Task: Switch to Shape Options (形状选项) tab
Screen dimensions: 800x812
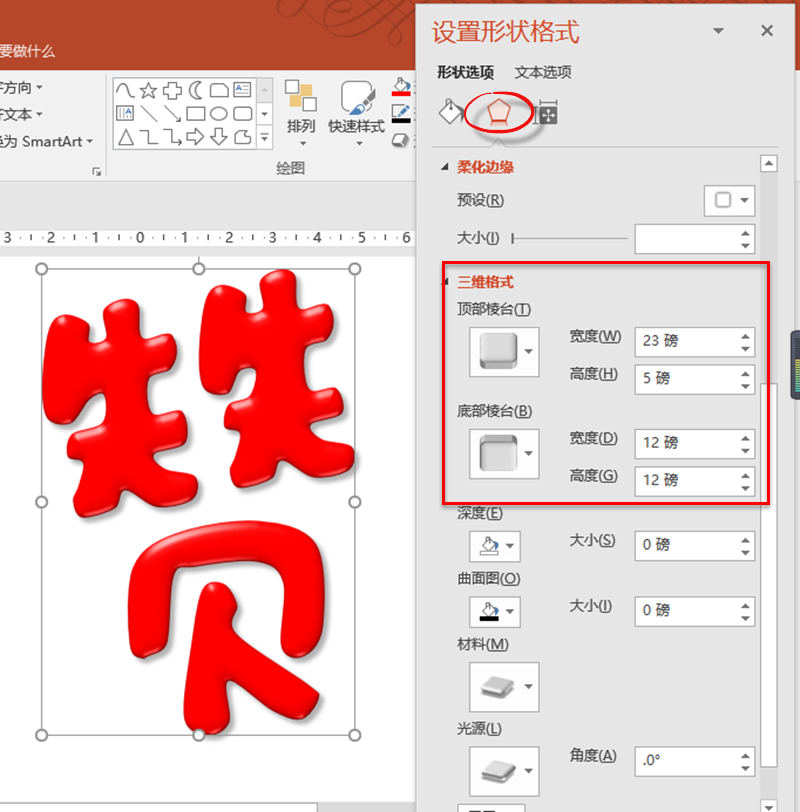Action: click(x=465, y=72)
